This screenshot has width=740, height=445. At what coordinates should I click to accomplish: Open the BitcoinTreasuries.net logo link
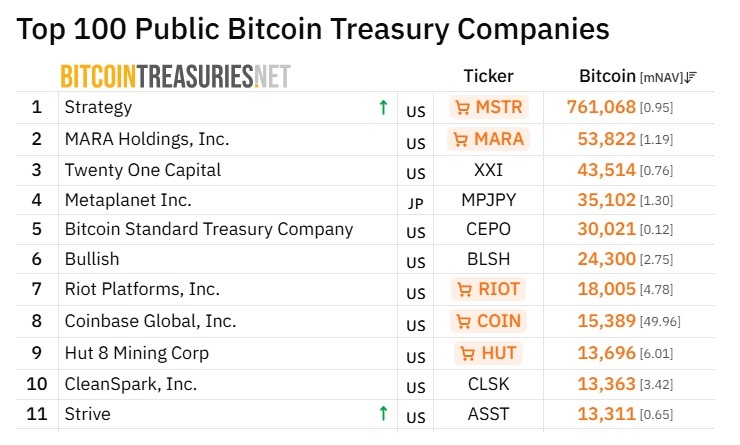coord(175,76)
